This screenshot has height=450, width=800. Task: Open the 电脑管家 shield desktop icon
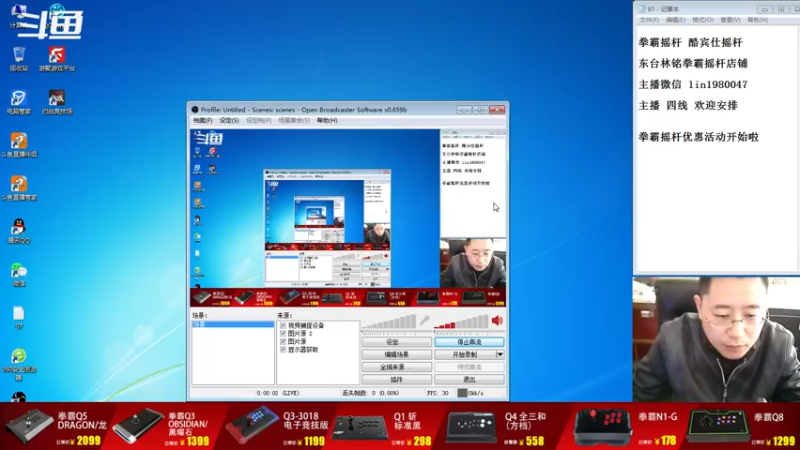coord(19,102)
